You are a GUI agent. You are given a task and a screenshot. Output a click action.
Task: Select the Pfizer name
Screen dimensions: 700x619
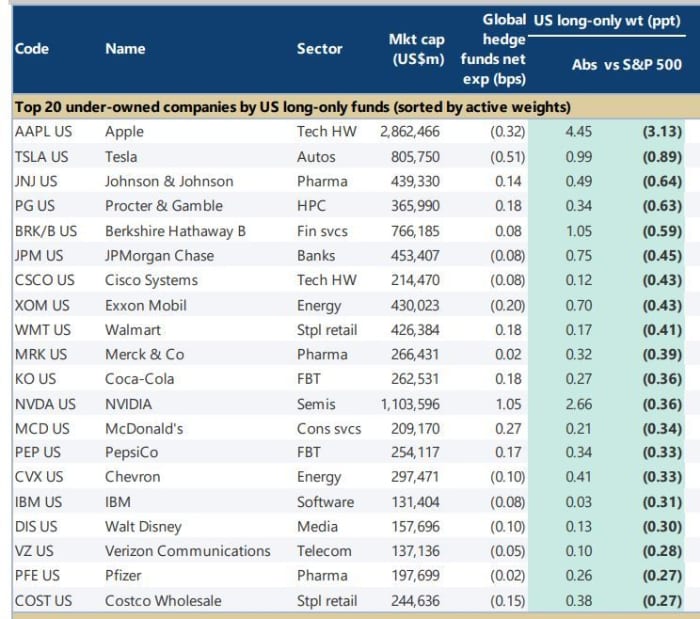(x=123, y=576)
